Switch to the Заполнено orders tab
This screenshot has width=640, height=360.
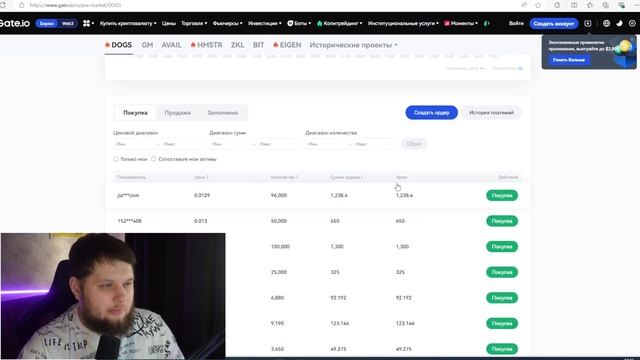pos(223,113)
